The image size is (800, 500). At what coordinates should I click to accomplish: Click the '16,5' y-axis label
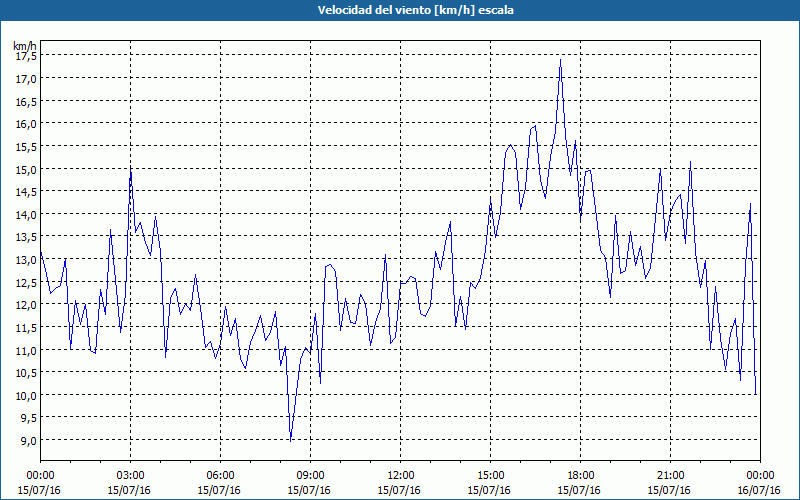pyautogui.click(x=26, y=102)
